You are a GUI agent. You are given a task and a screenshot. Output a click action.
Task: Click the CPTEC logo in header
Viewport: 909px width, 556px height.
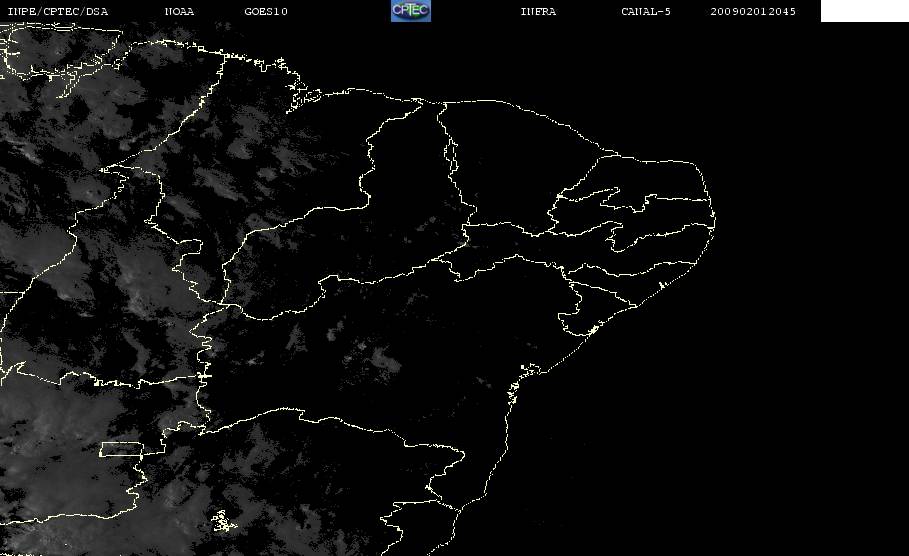[411, 10]
